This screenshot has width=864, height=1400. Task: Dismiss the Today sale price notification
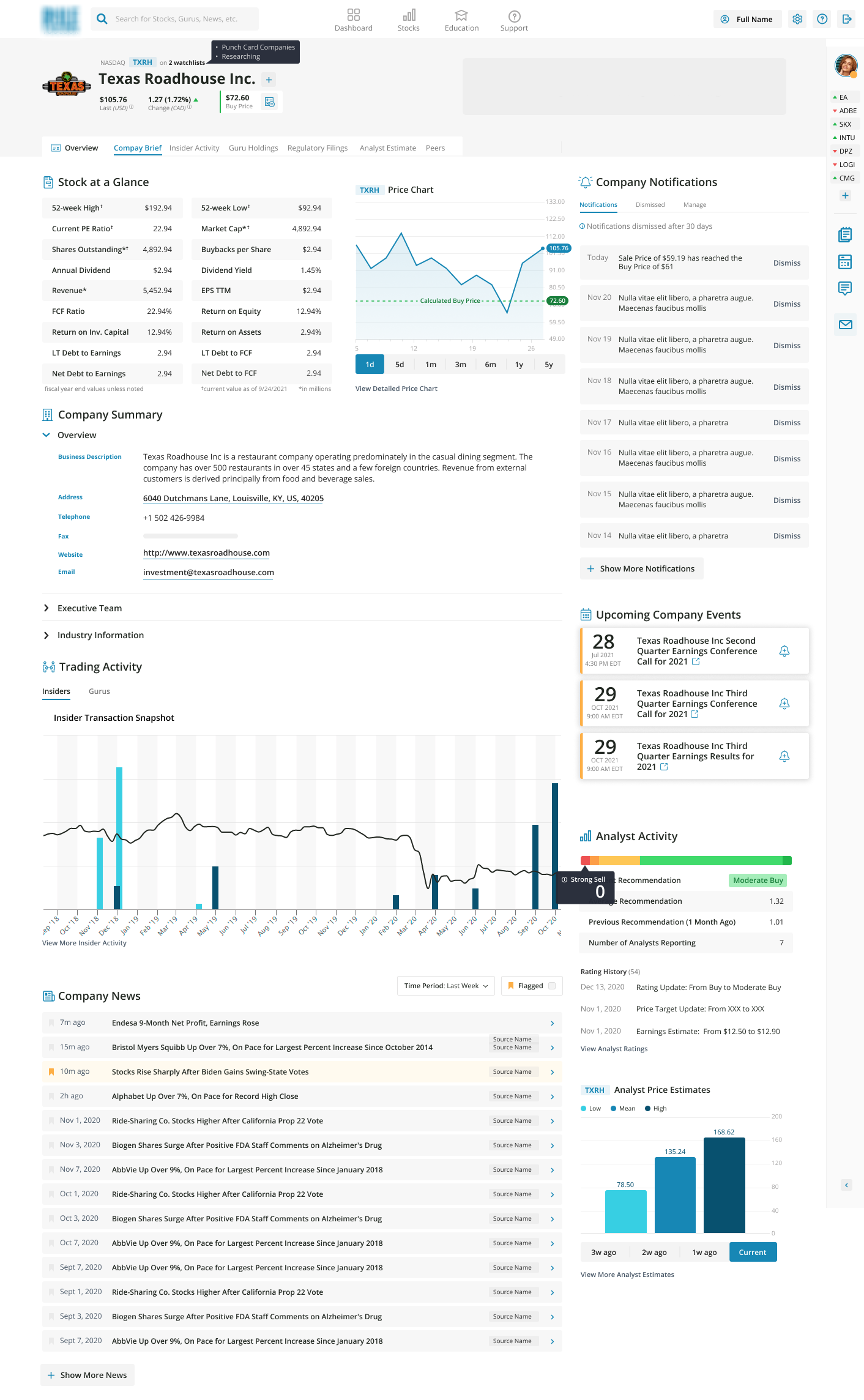[786, 263]
